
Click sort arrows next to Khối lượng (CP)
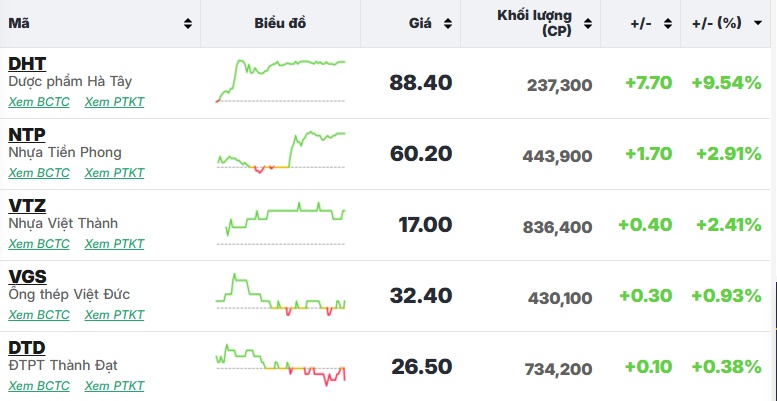(588, 23)
